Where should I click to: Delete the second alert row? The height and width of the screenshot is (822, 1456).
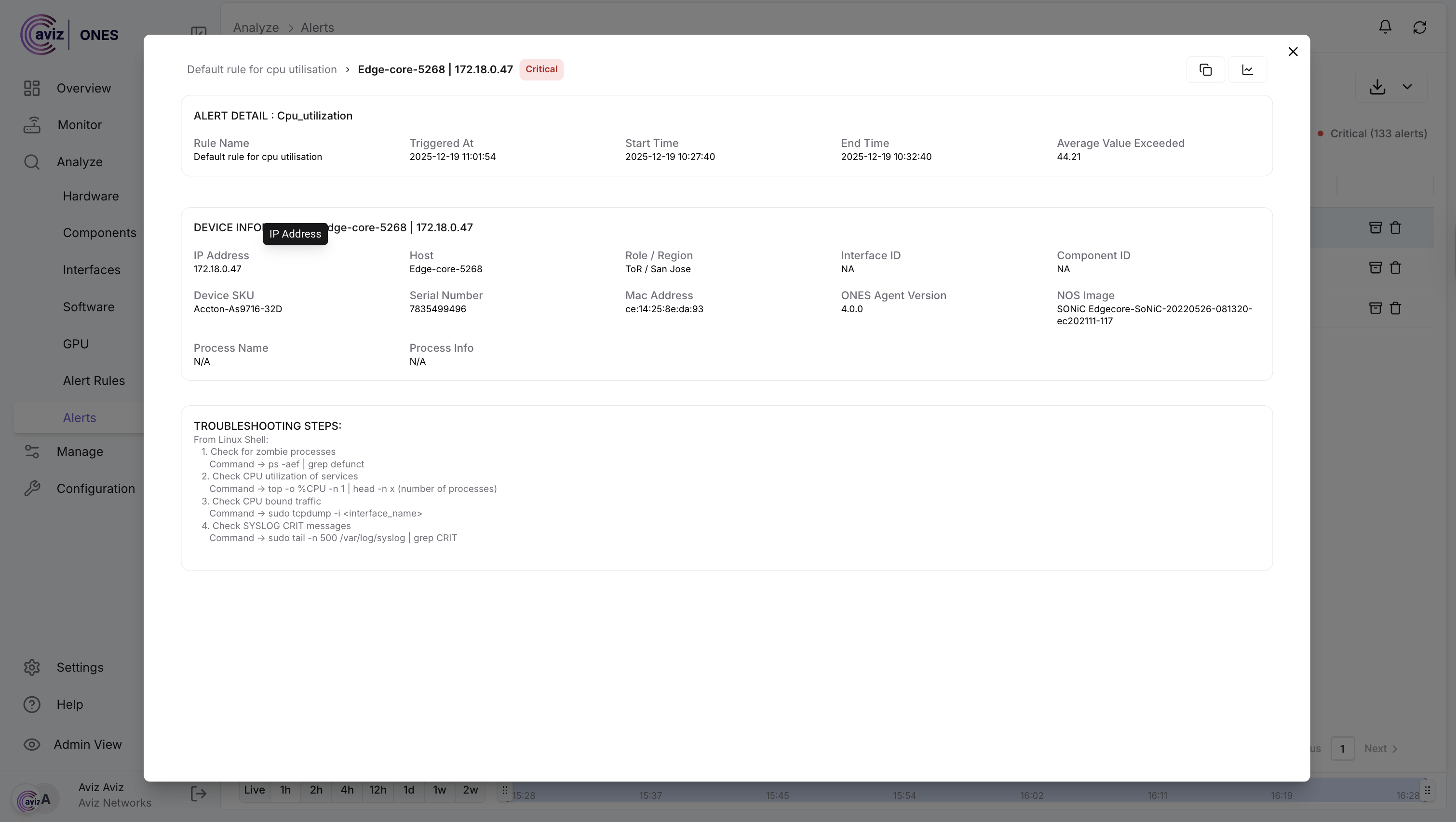[1396, 268]
